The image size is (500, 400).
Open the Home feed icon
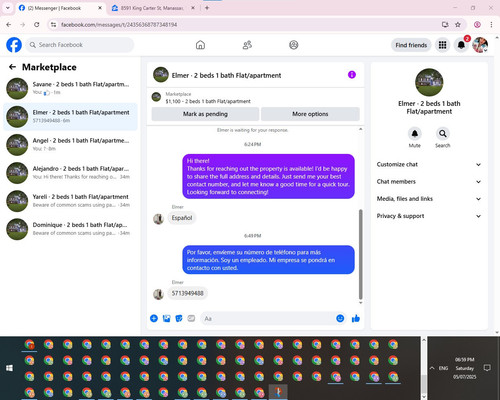200,45
